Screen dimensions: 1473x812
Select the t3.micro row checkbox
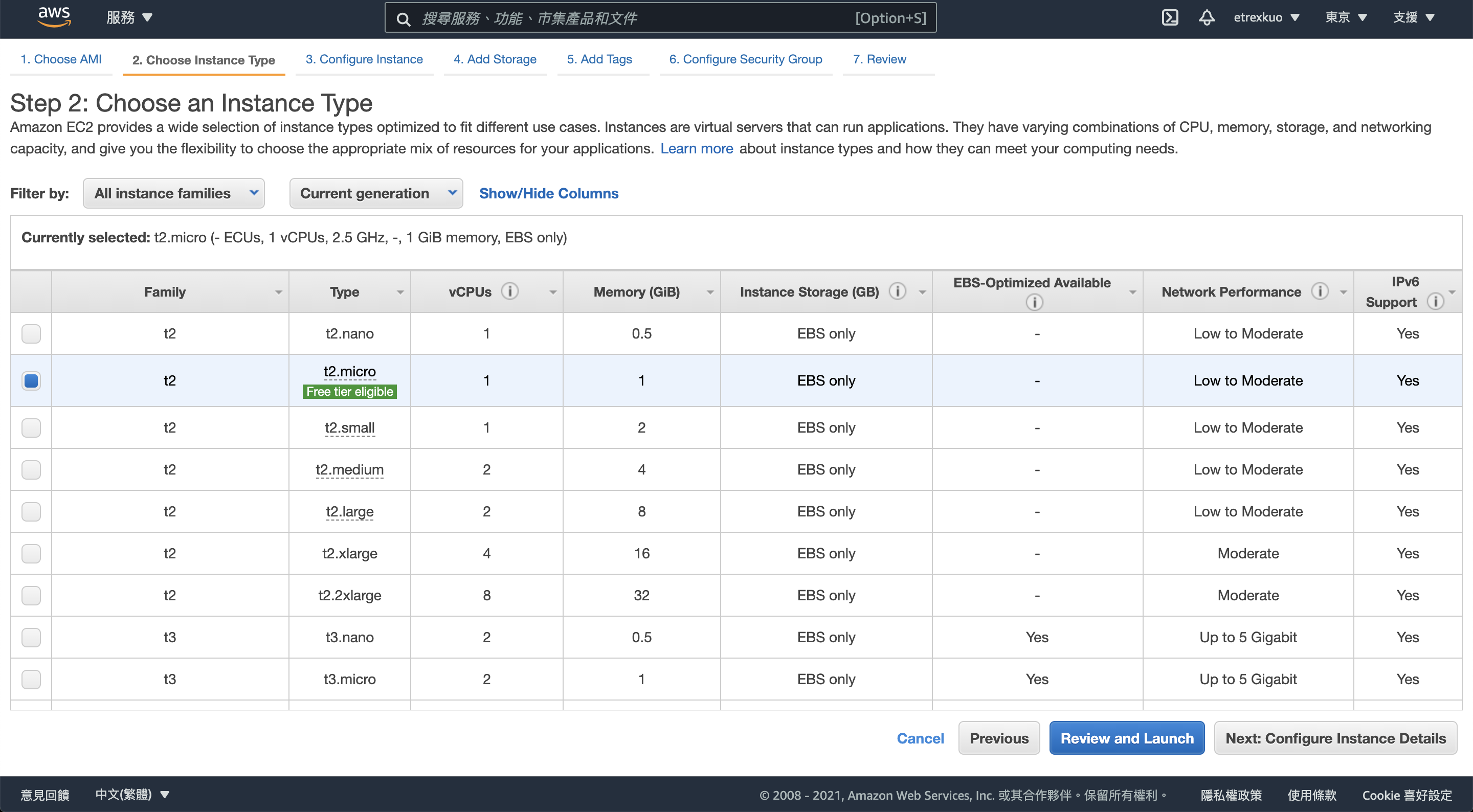tap(31, 679)
